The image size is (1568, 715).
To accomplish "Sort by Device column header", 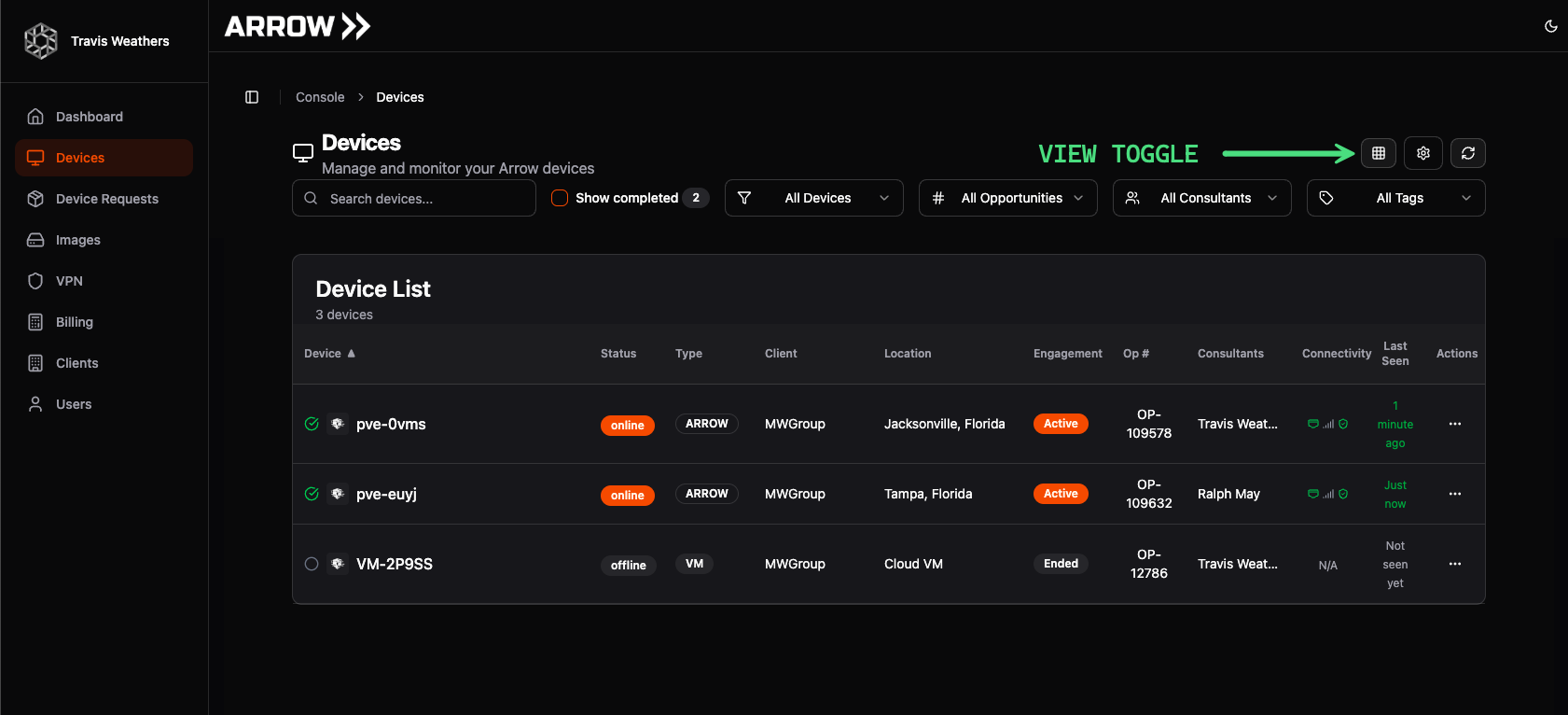I will tap(329, 354).
